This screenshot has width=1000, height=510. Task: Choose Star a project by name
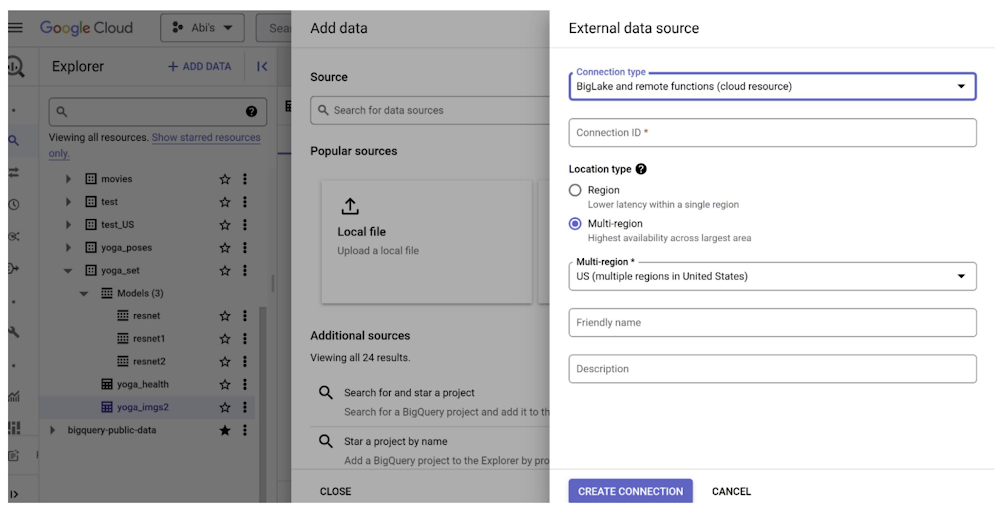click(395, 441)
